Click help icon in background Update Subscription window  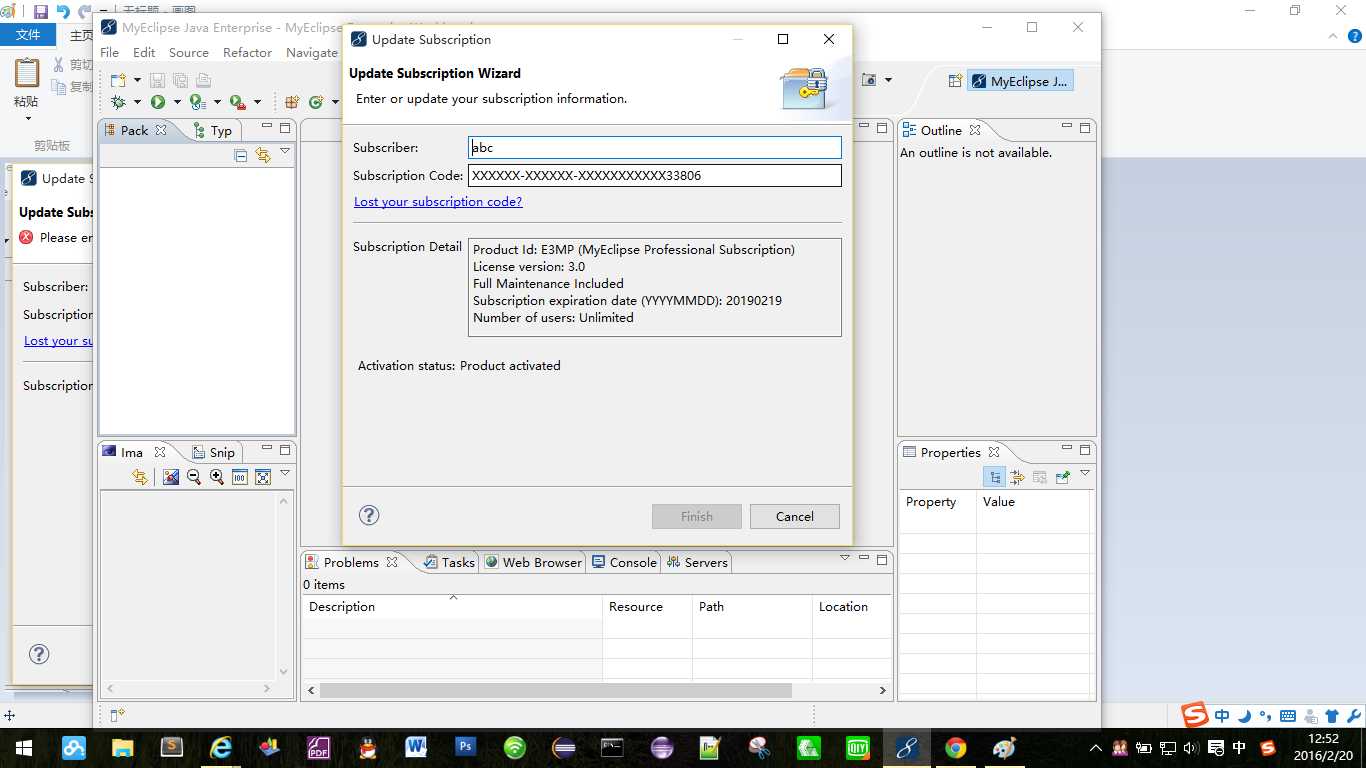[x=38, y=654]
